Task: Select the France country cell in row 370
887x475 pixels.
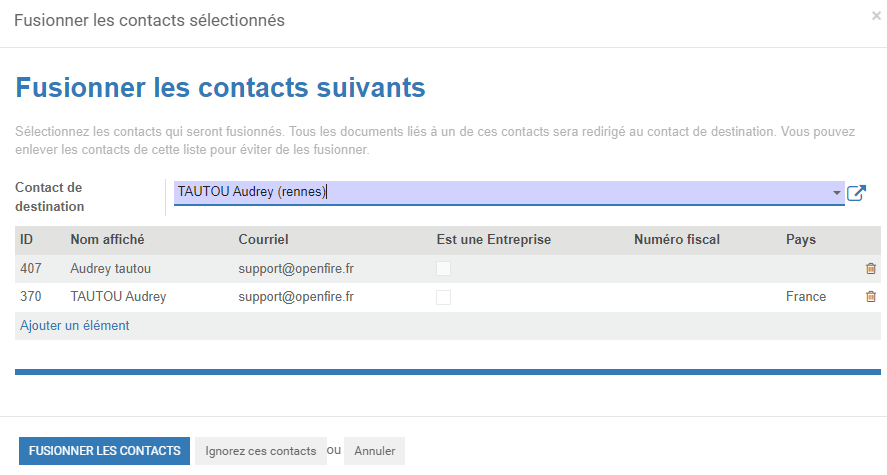Action: pos(806,296)
